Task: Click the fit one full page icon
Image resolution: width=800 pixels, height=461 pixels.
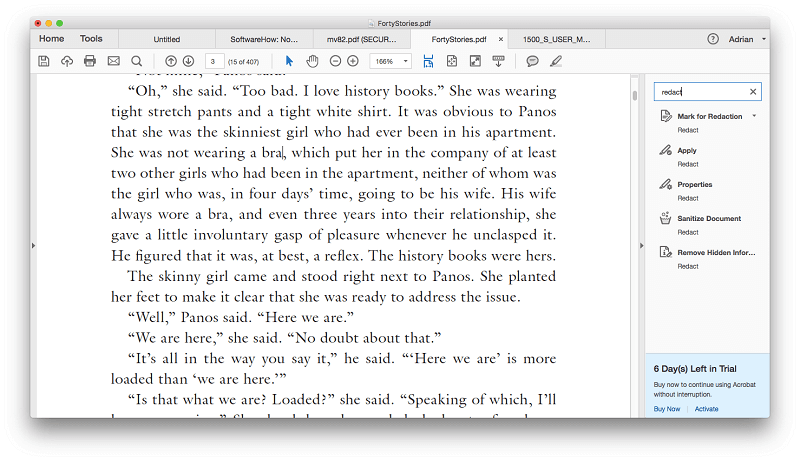Action: 452,61
